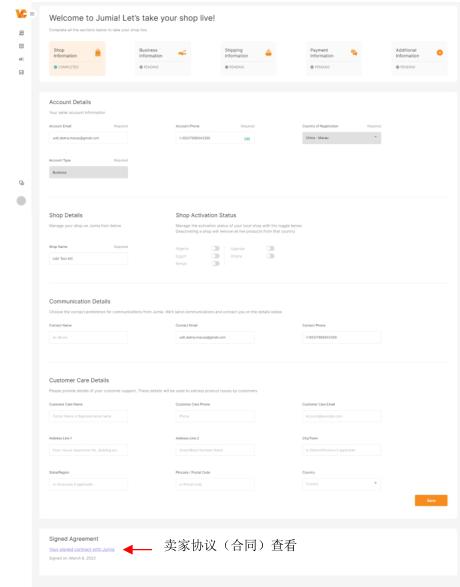Switch on the Kenya shop toggle
Image resolution: width=460 pixels, height=587 pixels.
215,264
